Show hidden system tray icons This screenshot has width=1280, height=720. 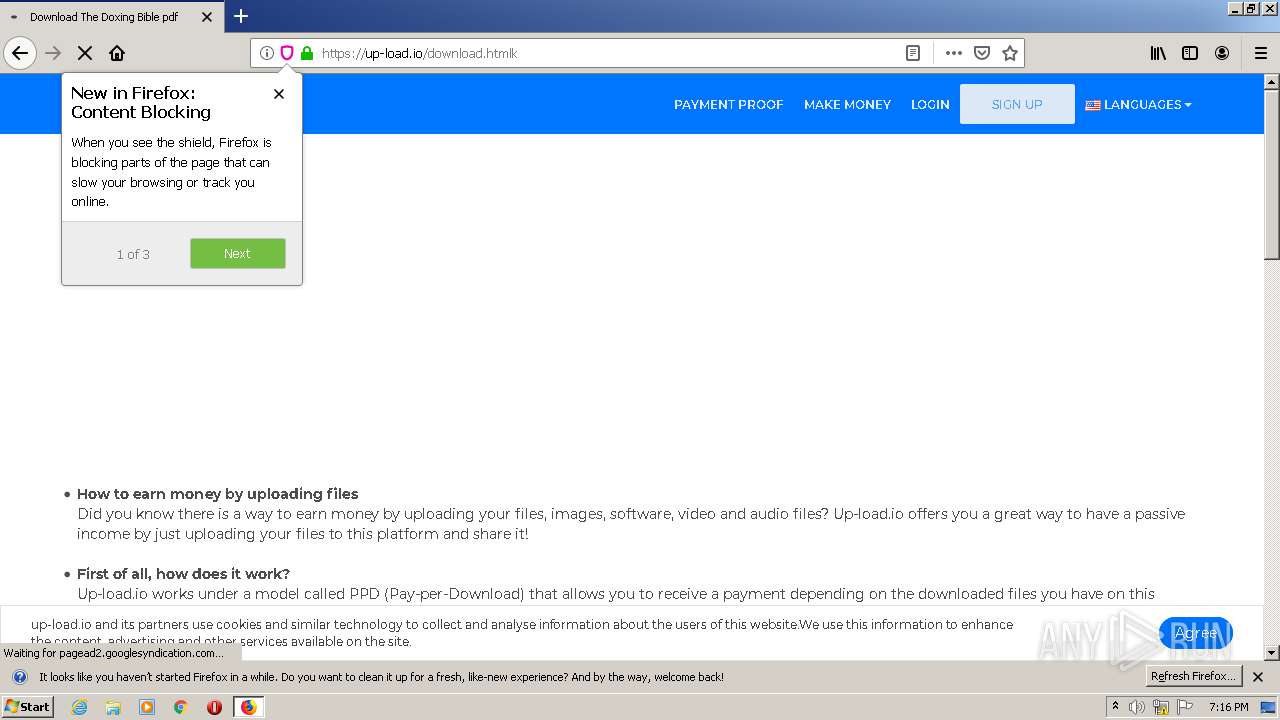tap(1116, 707)
